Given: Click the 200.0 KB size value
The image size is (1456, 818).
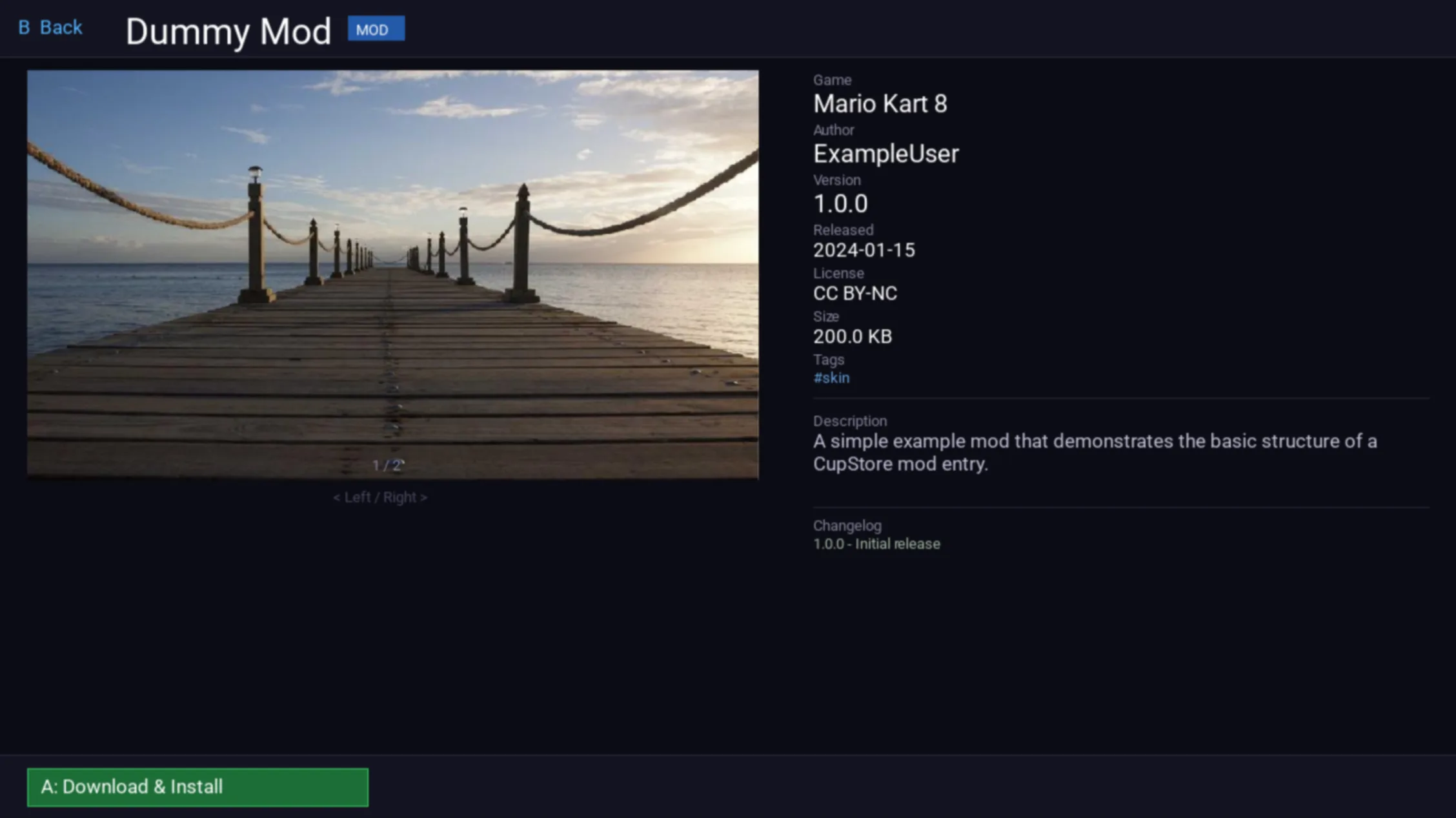Looking at the screenshot, I should click(x=852, y=337).
